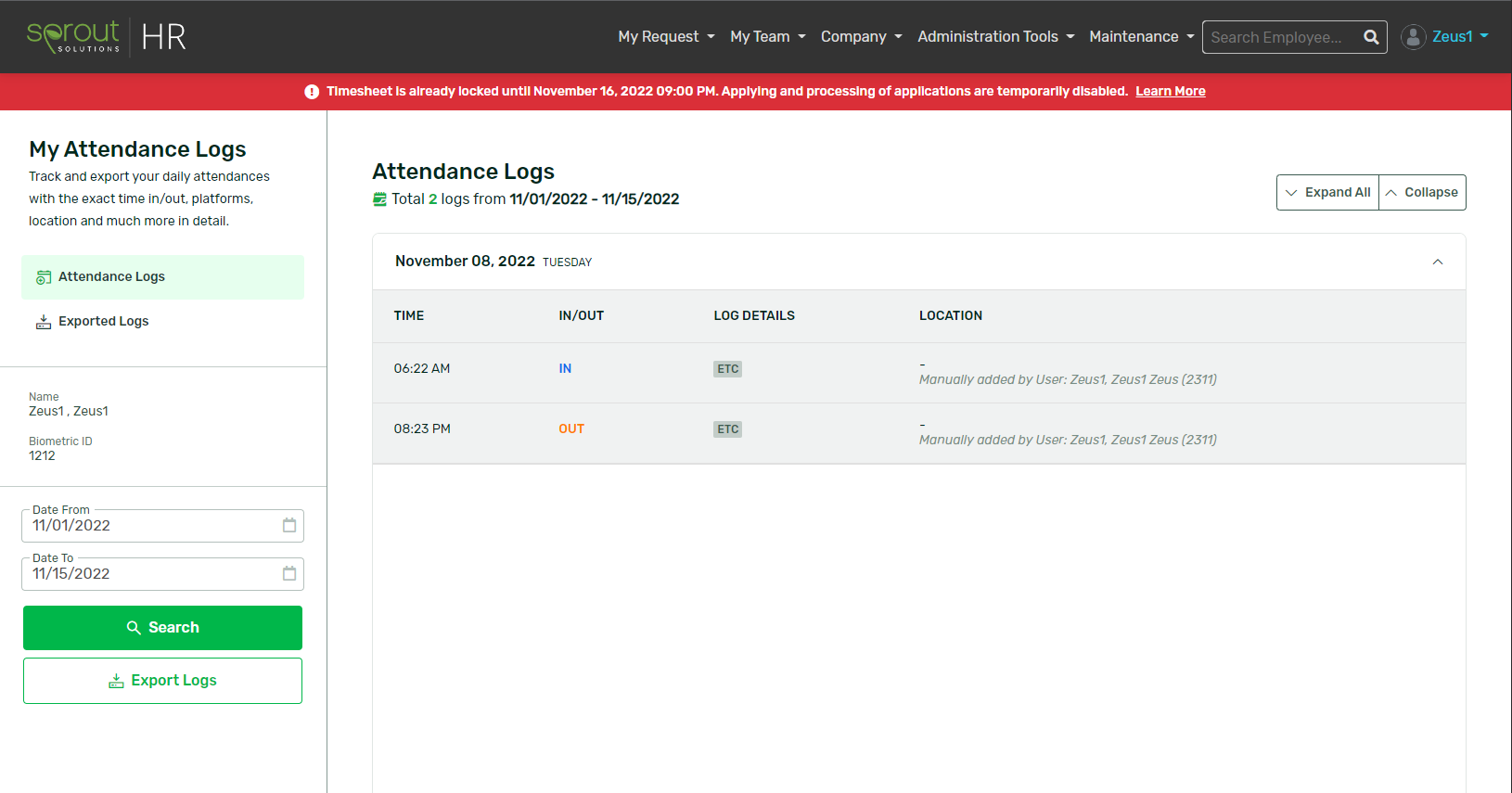
Task: Click the magnifier icon in employee search
Action: [x=1370, y=37]
